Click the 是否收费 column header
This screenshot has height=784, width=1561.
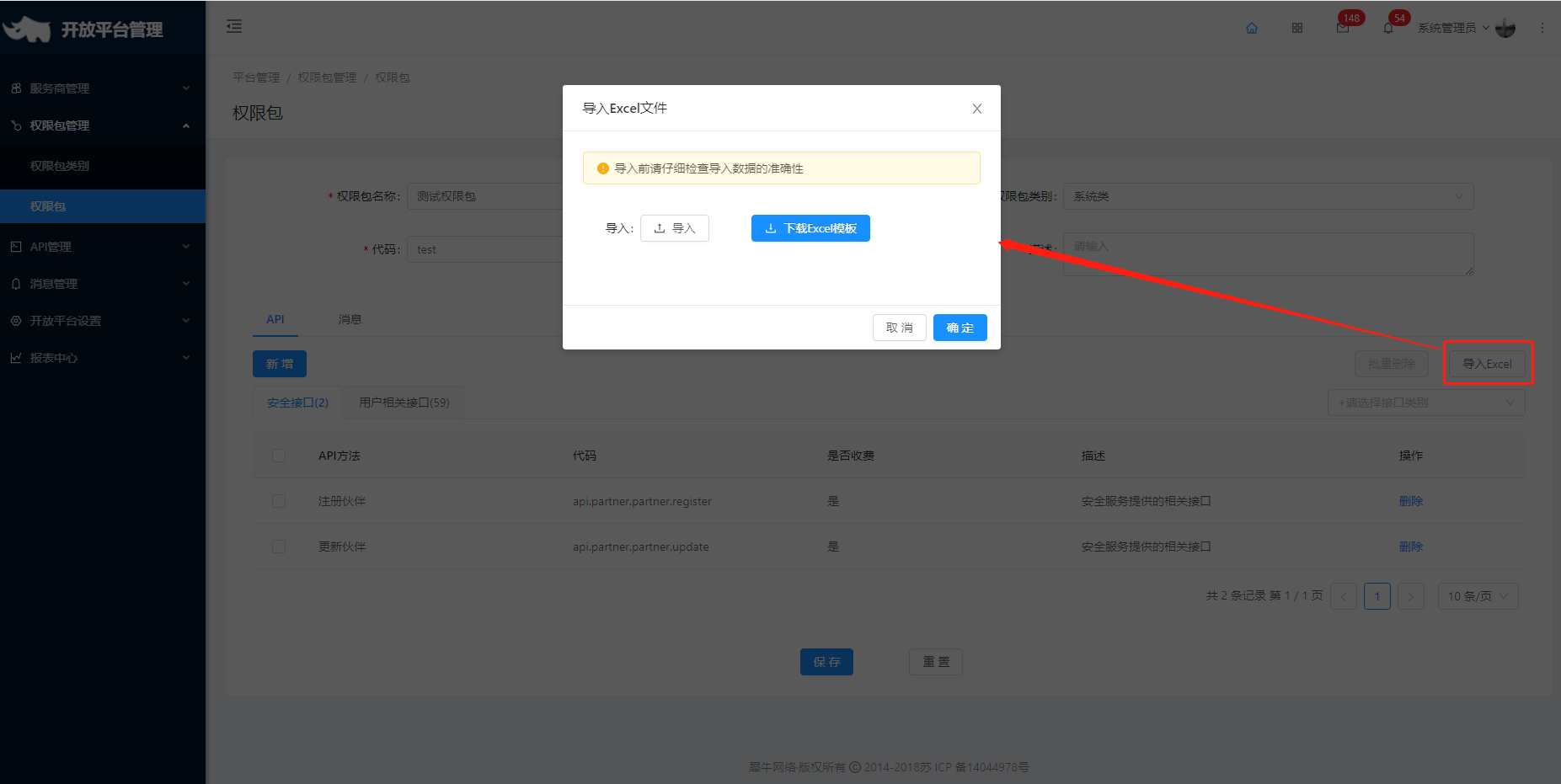point(851,456)
